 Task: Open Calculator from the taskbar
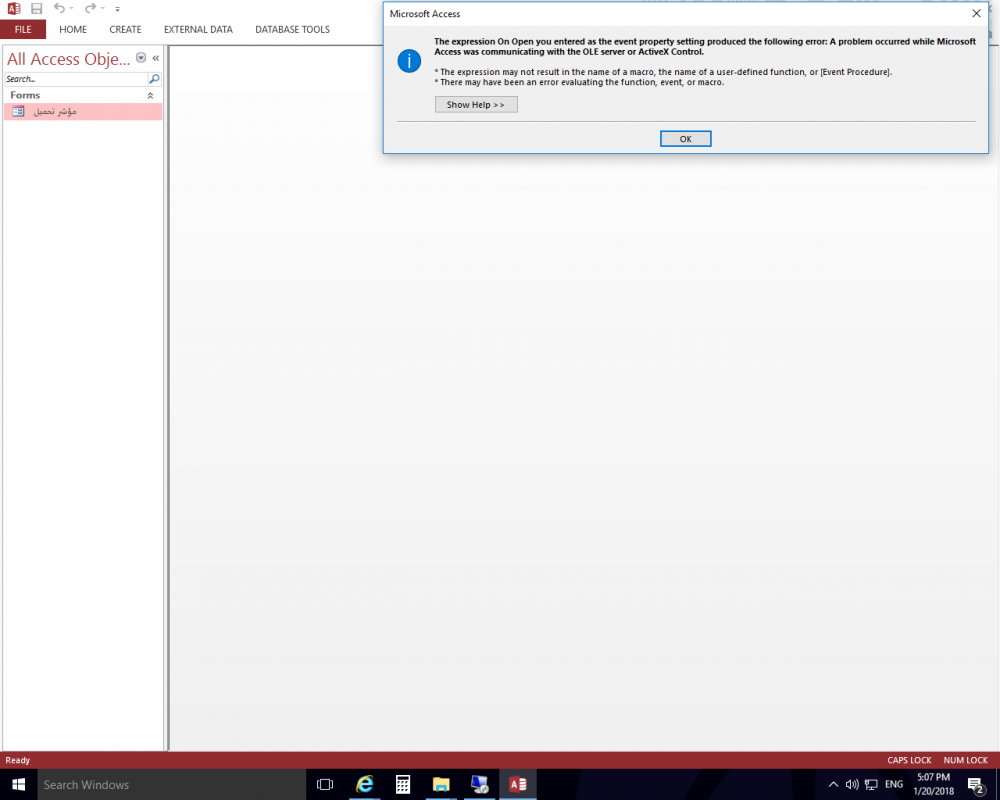click(402, 785)
